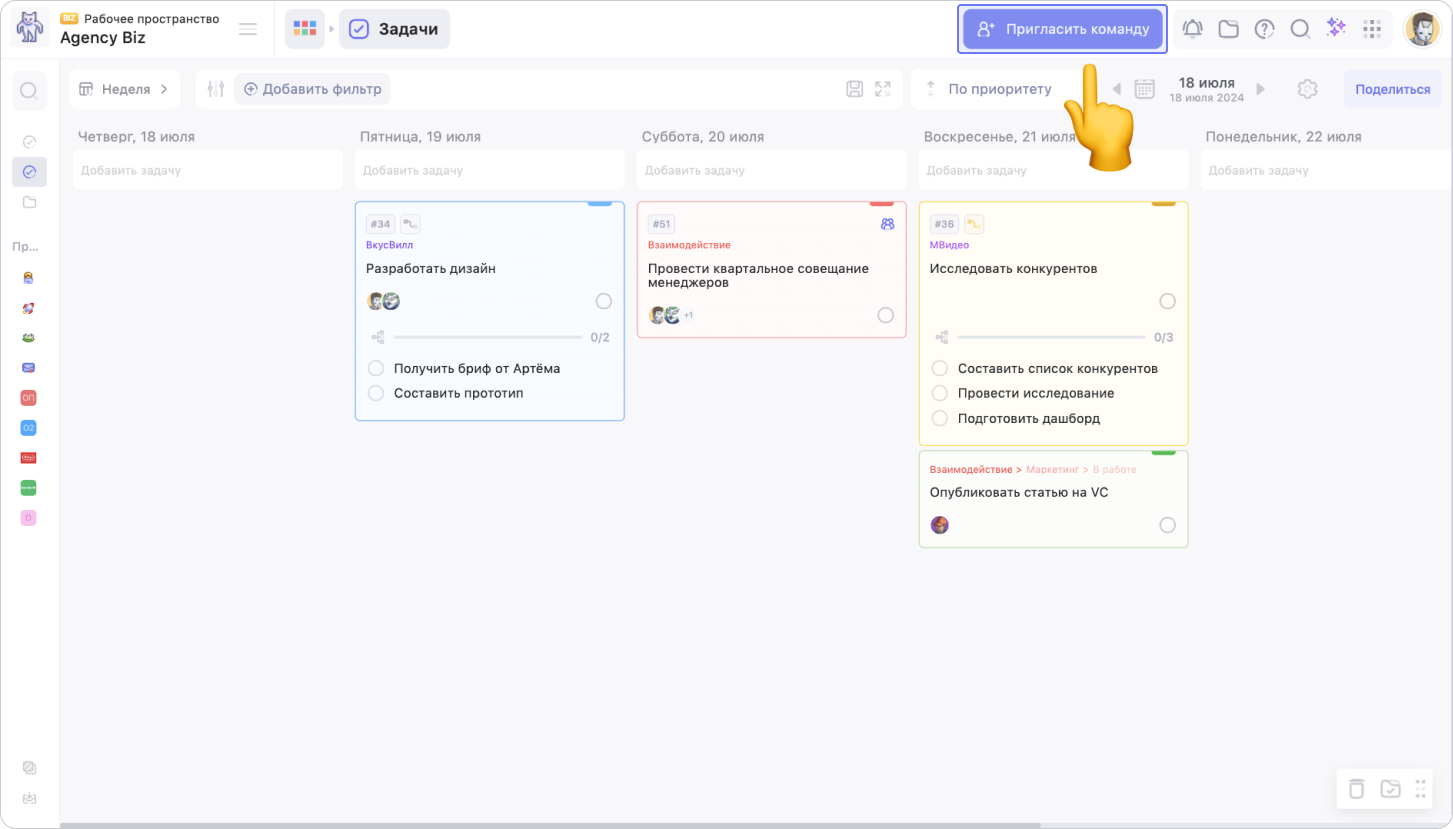Image resolution: width=1453 pixels, height=829 pixels.
Task: Click the yellow link icon on task #36
Action: (973, 224)
